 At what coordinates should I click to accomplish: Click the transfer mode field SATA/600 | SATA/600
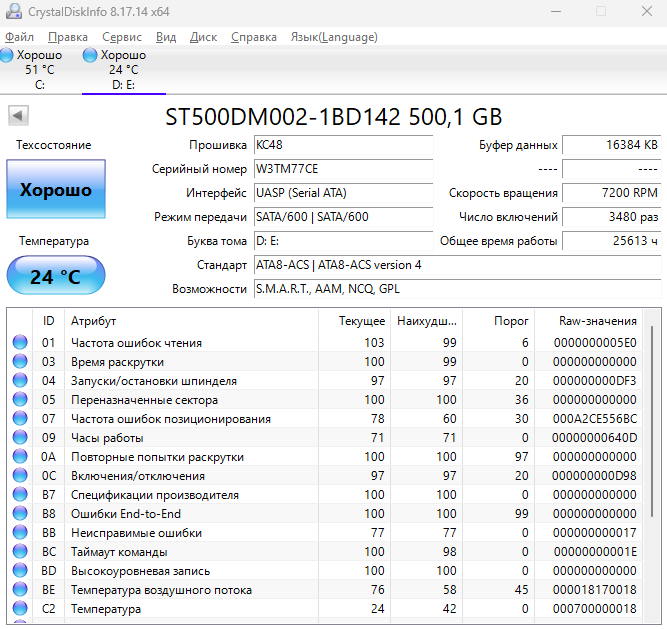(343, 217)
